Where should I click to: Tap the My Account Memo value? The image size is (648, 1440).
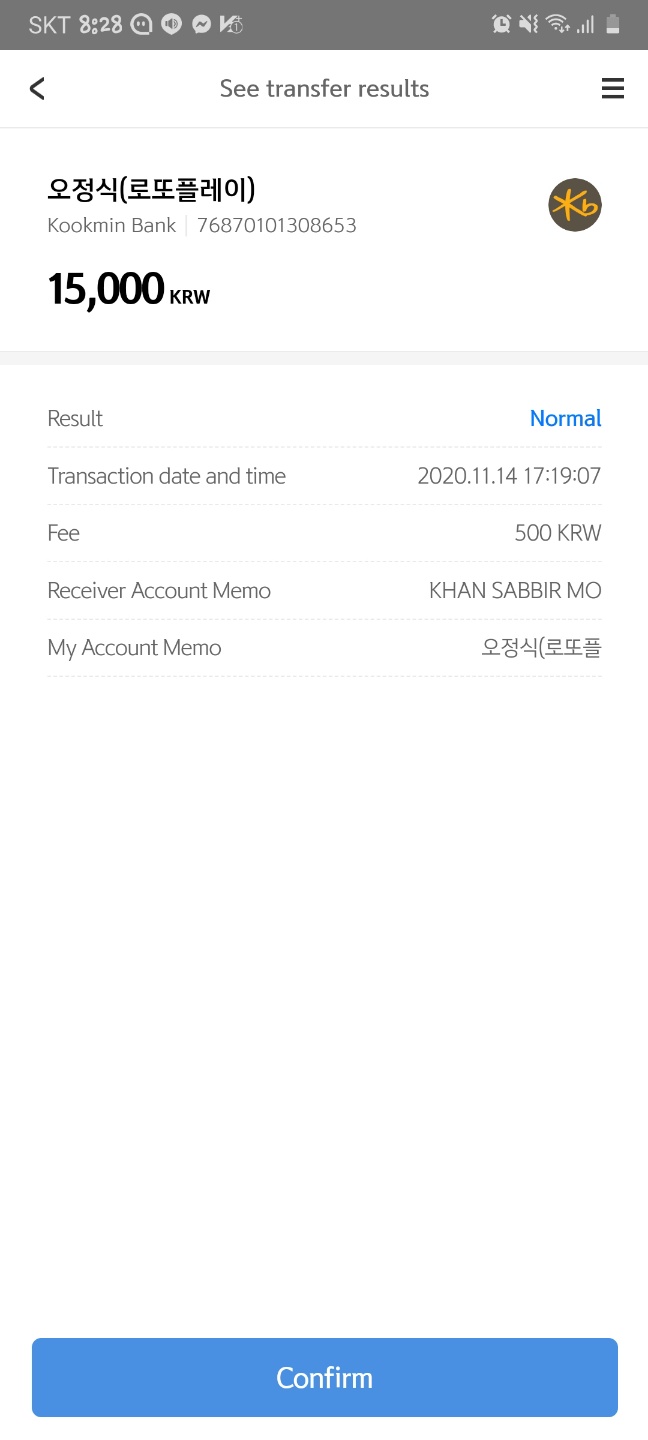541,647
